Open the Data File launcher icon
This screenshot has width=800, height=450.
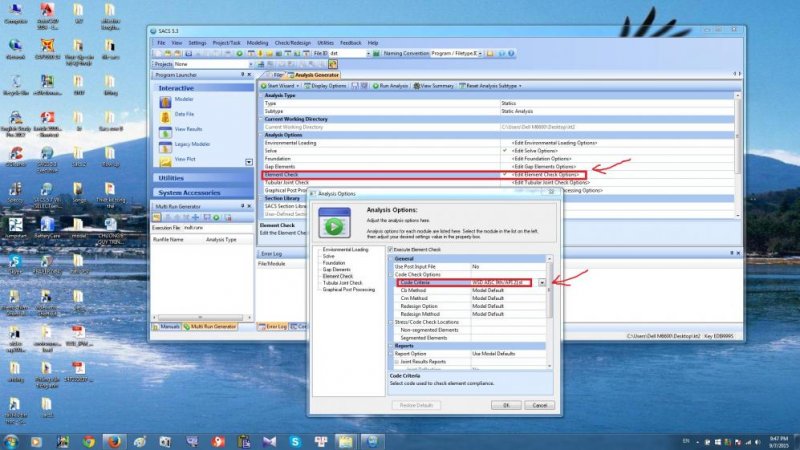(x=165, y=117)
